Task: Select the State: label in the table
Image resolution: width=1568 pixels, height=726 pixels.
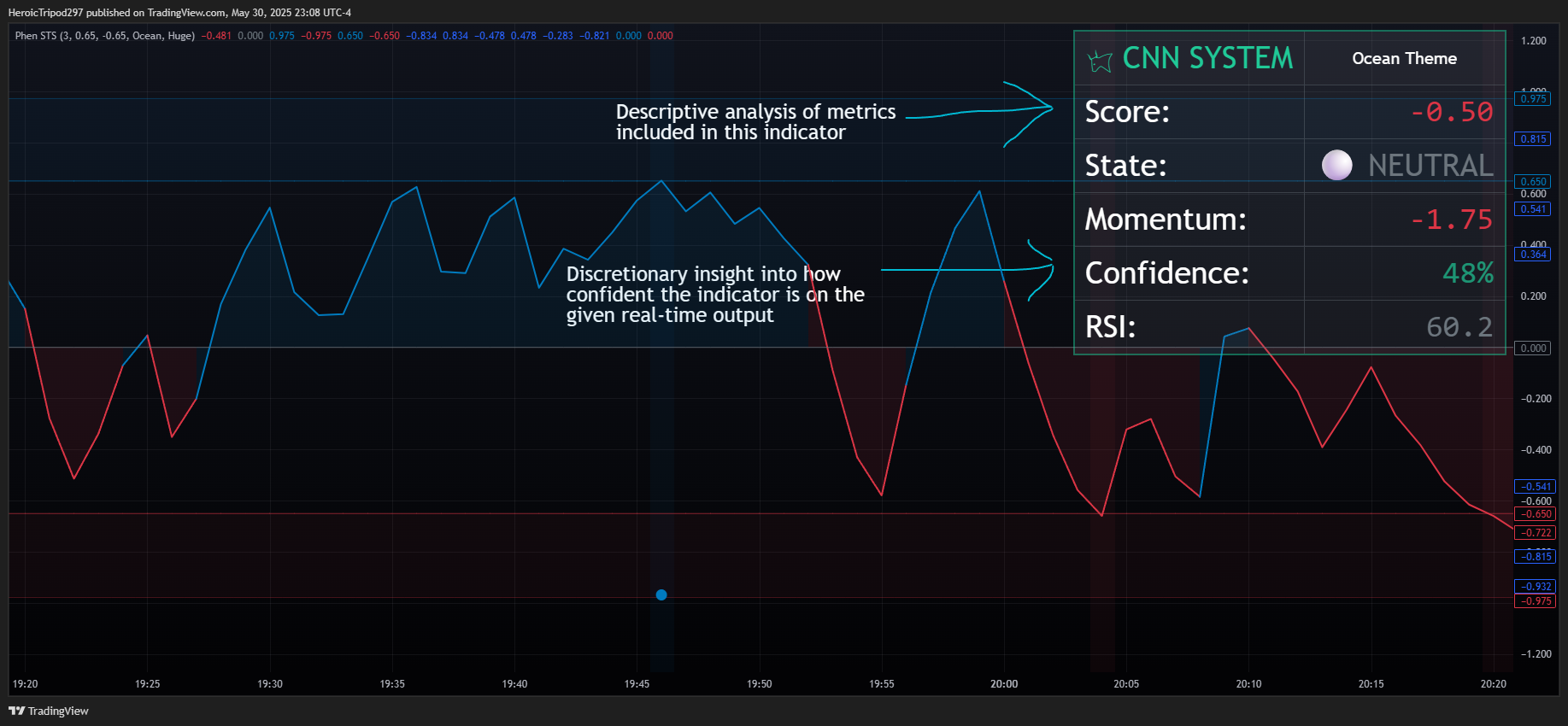Action: click(x=1125, y=165)
